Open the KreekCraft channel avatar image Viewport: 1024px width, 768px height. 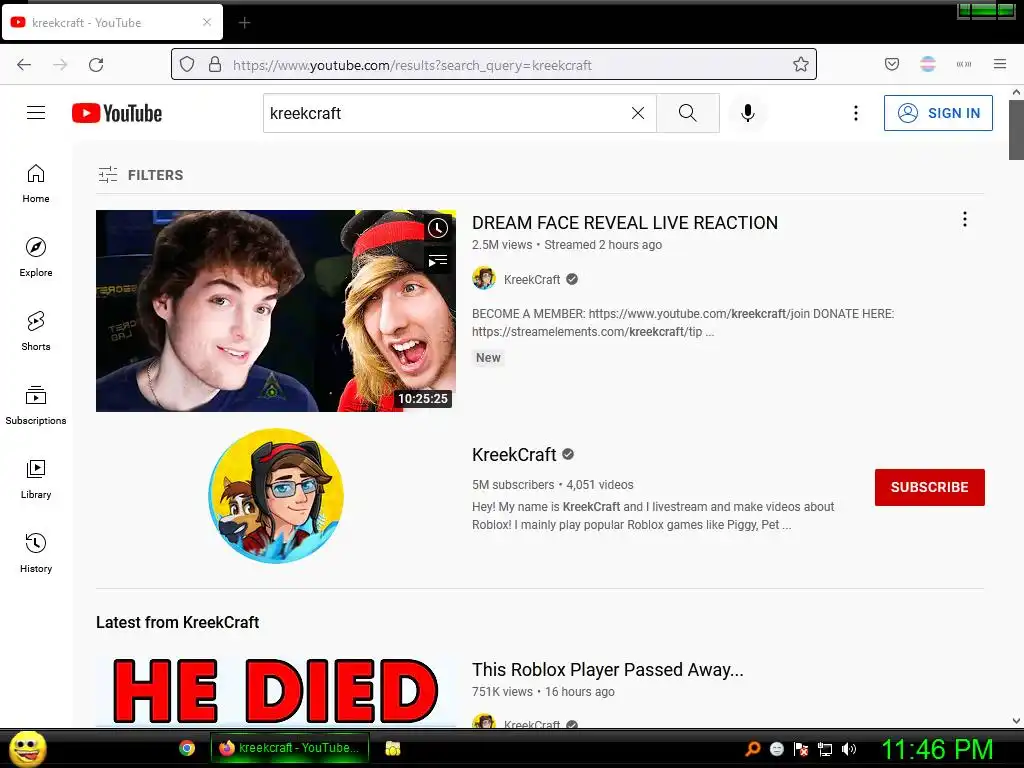click(276, 496)
